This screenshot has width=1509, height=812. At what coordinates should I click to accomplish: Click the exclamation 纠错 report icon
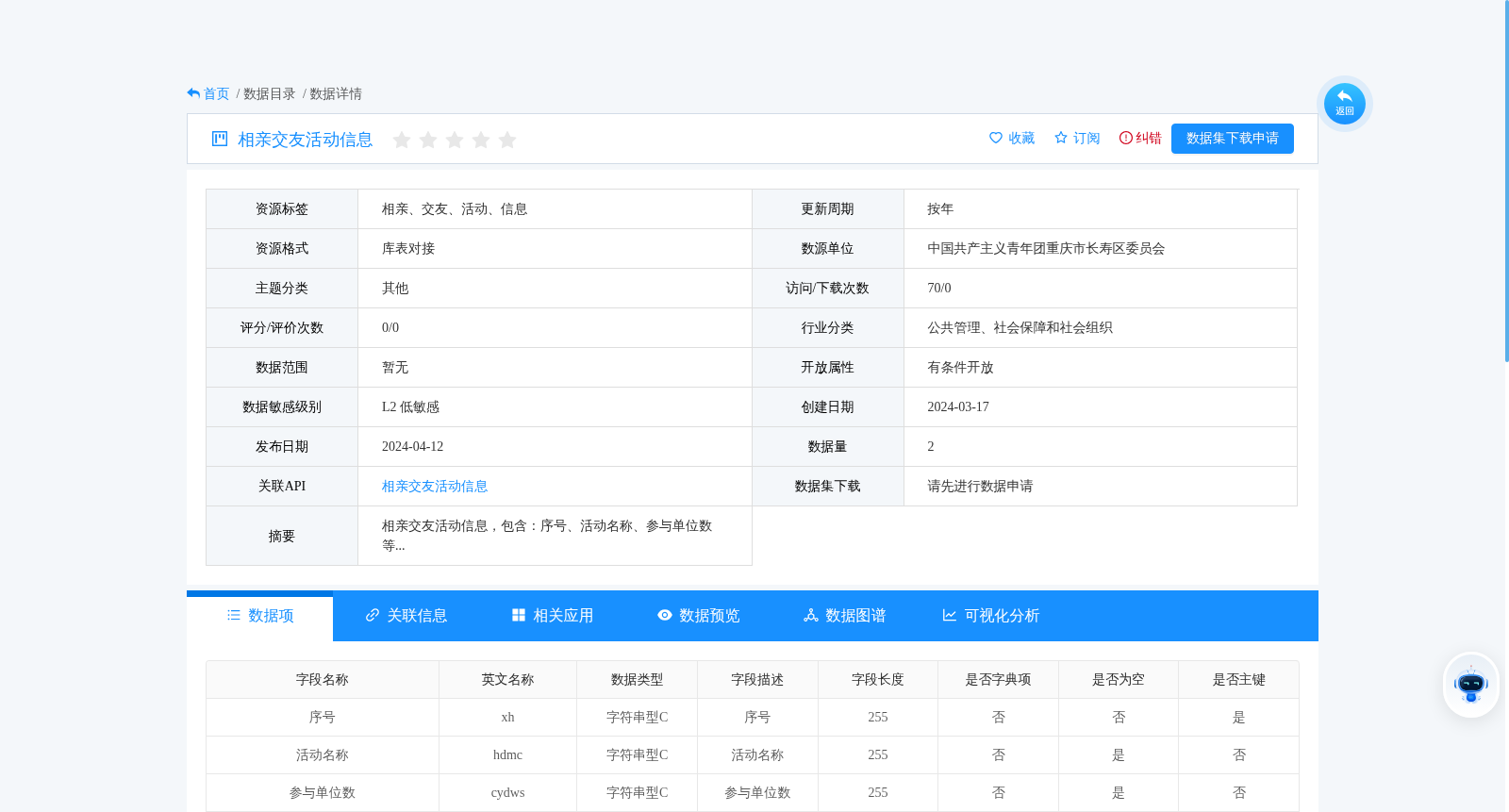(x=1125, y=138)
